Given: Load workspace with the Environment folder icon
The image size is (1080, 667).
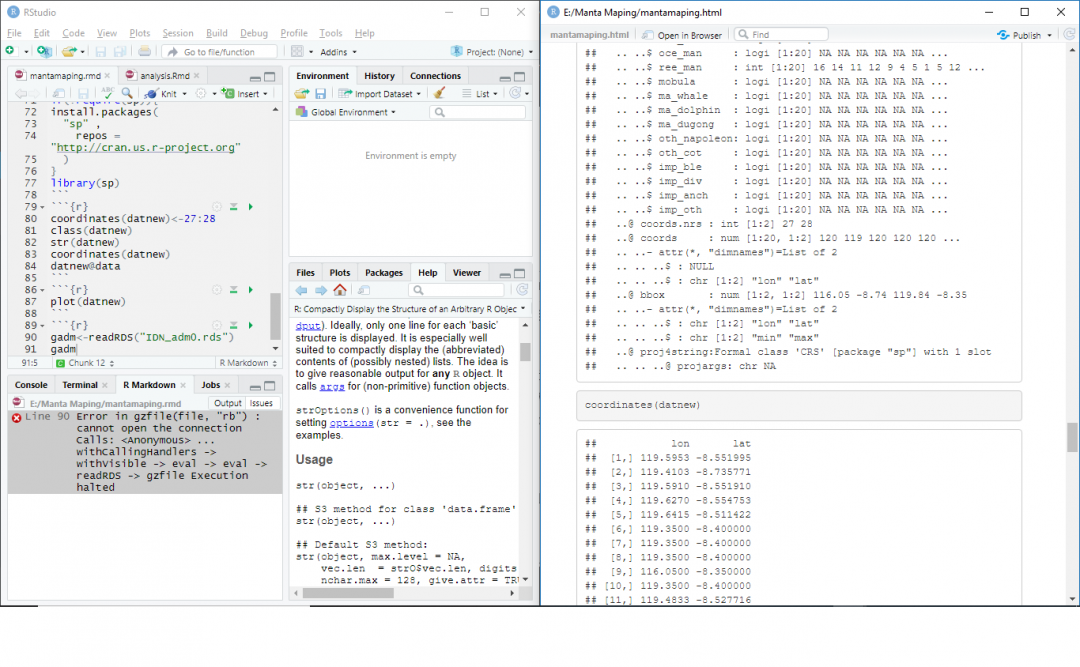Looking at the screenshot, I should (x=302, y=93).
